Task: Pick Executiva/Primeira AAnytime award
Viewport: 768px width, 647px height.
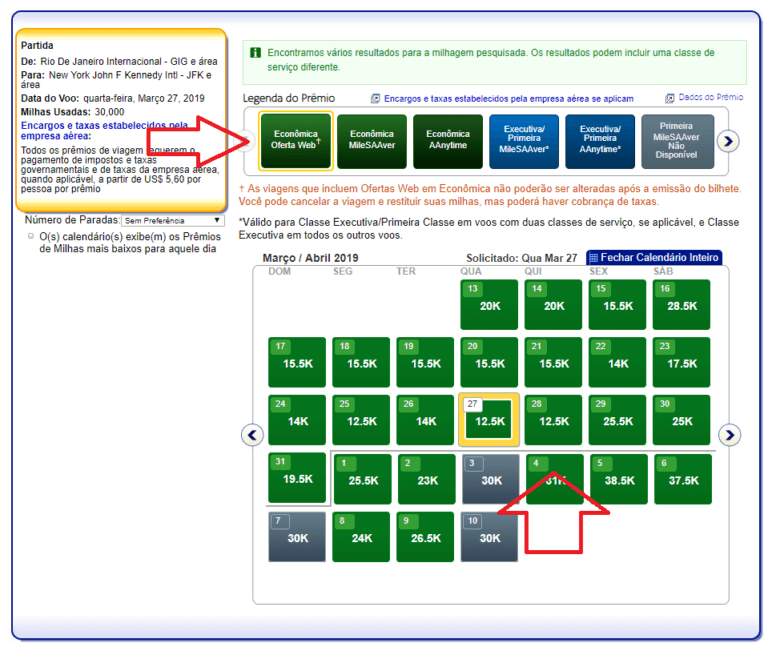Action: click(600, 140)
